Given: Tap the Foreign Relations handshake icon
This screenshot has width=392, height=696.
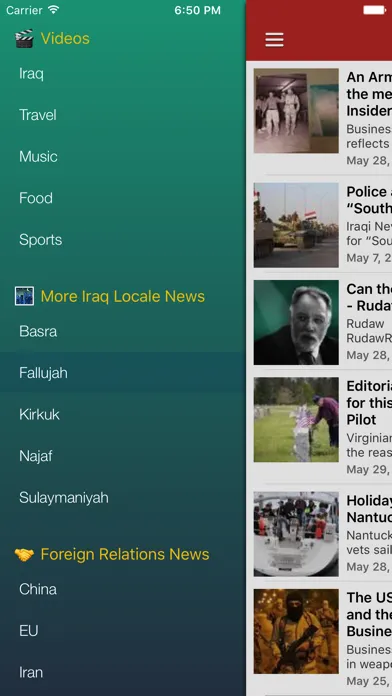Looking at the screenshot, I should [x=24, y=554].
